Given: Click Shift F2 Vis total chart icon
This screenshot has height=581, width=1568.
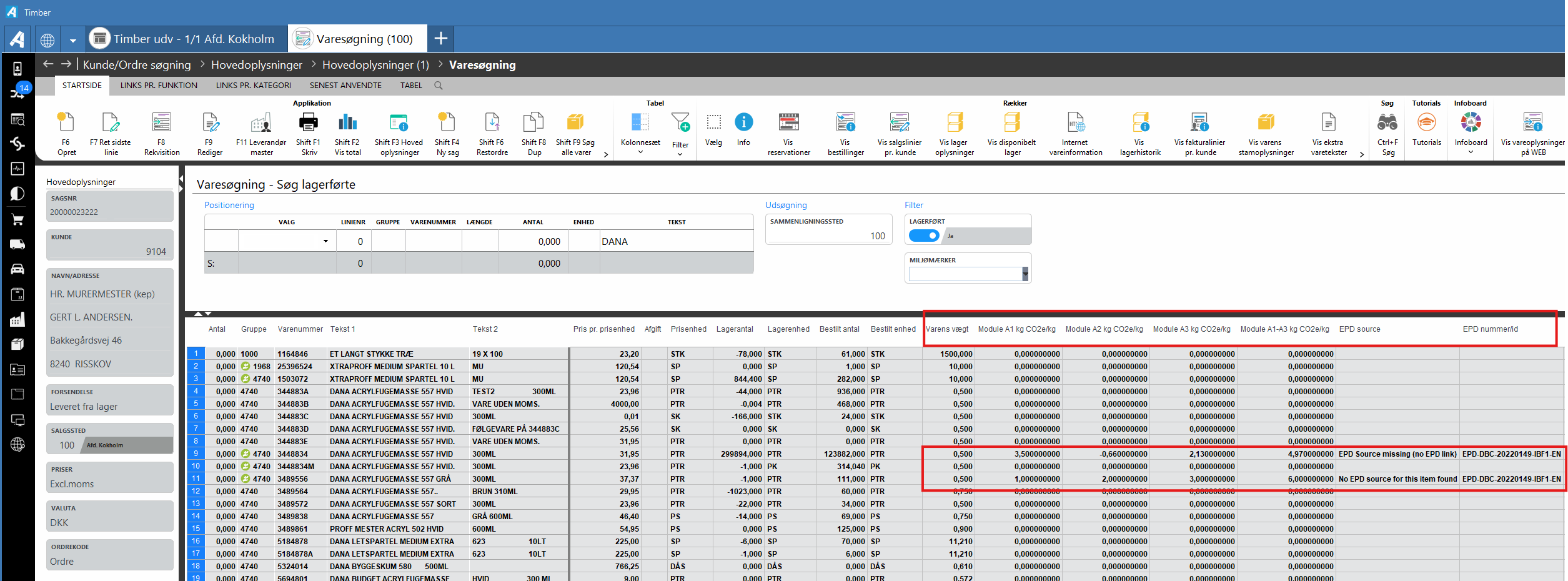Looking at the screenshot, I should [347, 122].
